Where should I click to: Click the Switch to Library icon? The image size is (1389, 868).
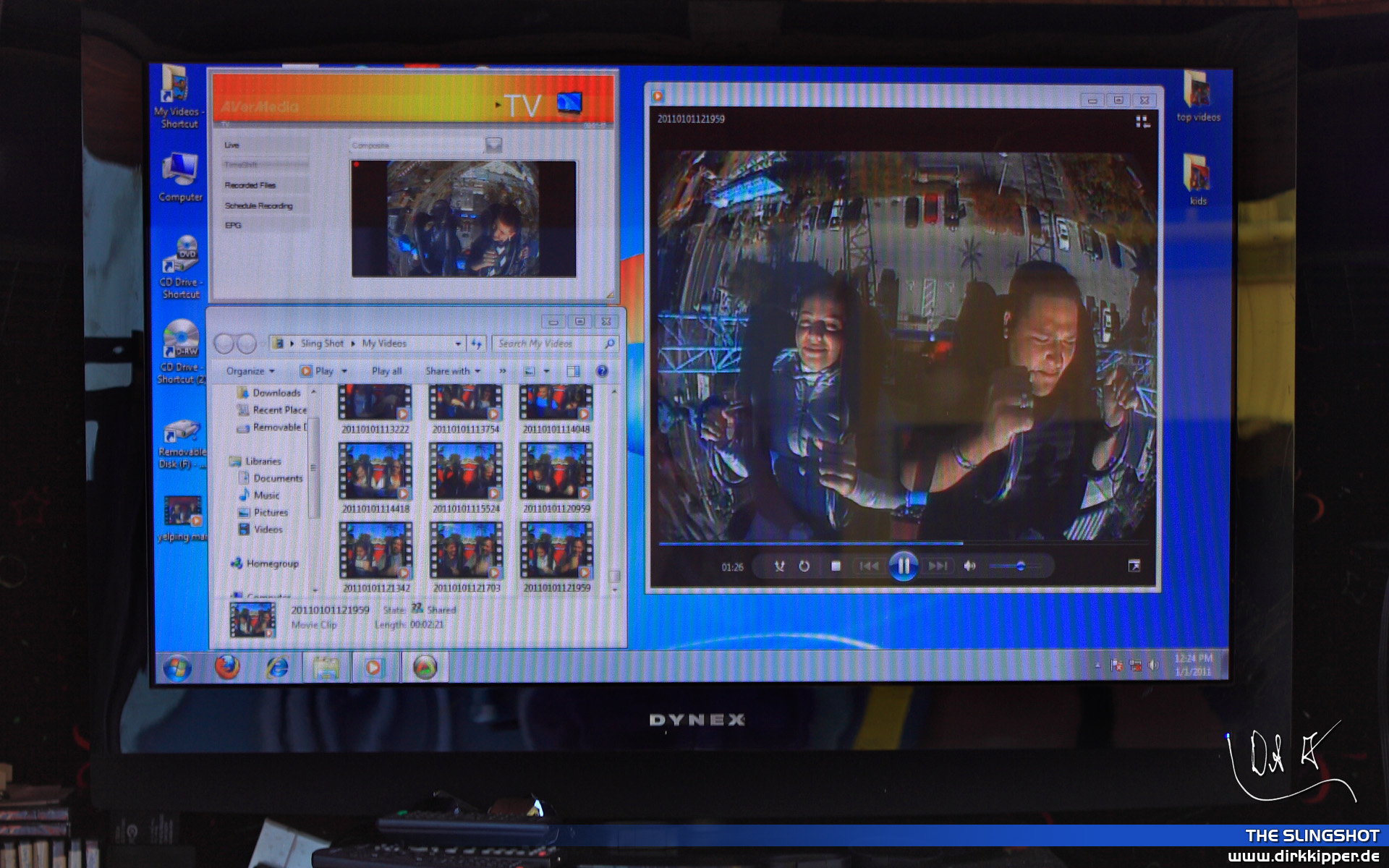(1142, 122)
